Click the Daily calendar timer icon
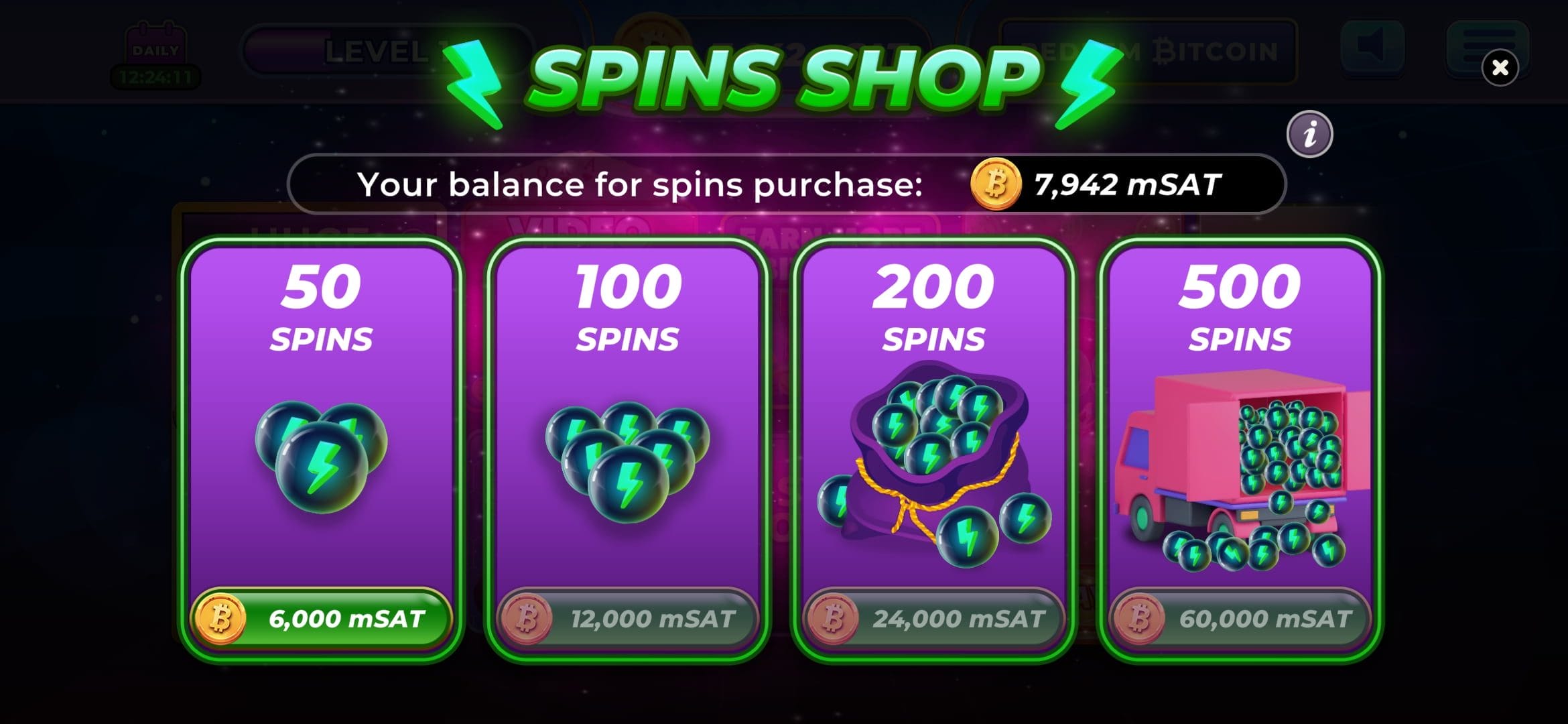1568x724 pixels. pyautogui.click(x=155, y=55)
